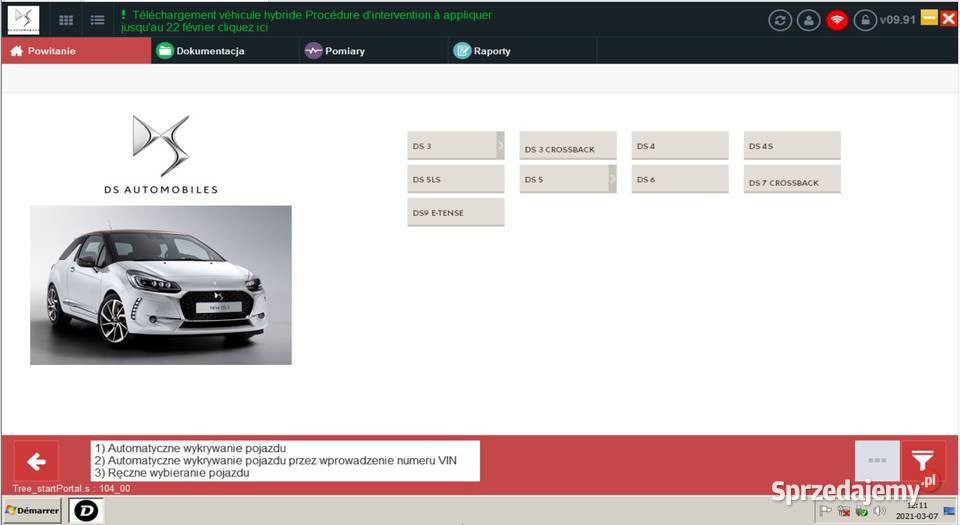Click the green hybrid vehicle download notice

(x=306, y=21)
